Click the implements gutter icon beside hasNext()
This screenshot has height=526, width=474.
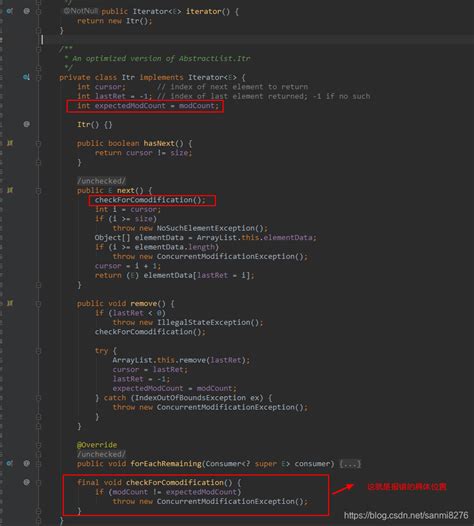10,143
